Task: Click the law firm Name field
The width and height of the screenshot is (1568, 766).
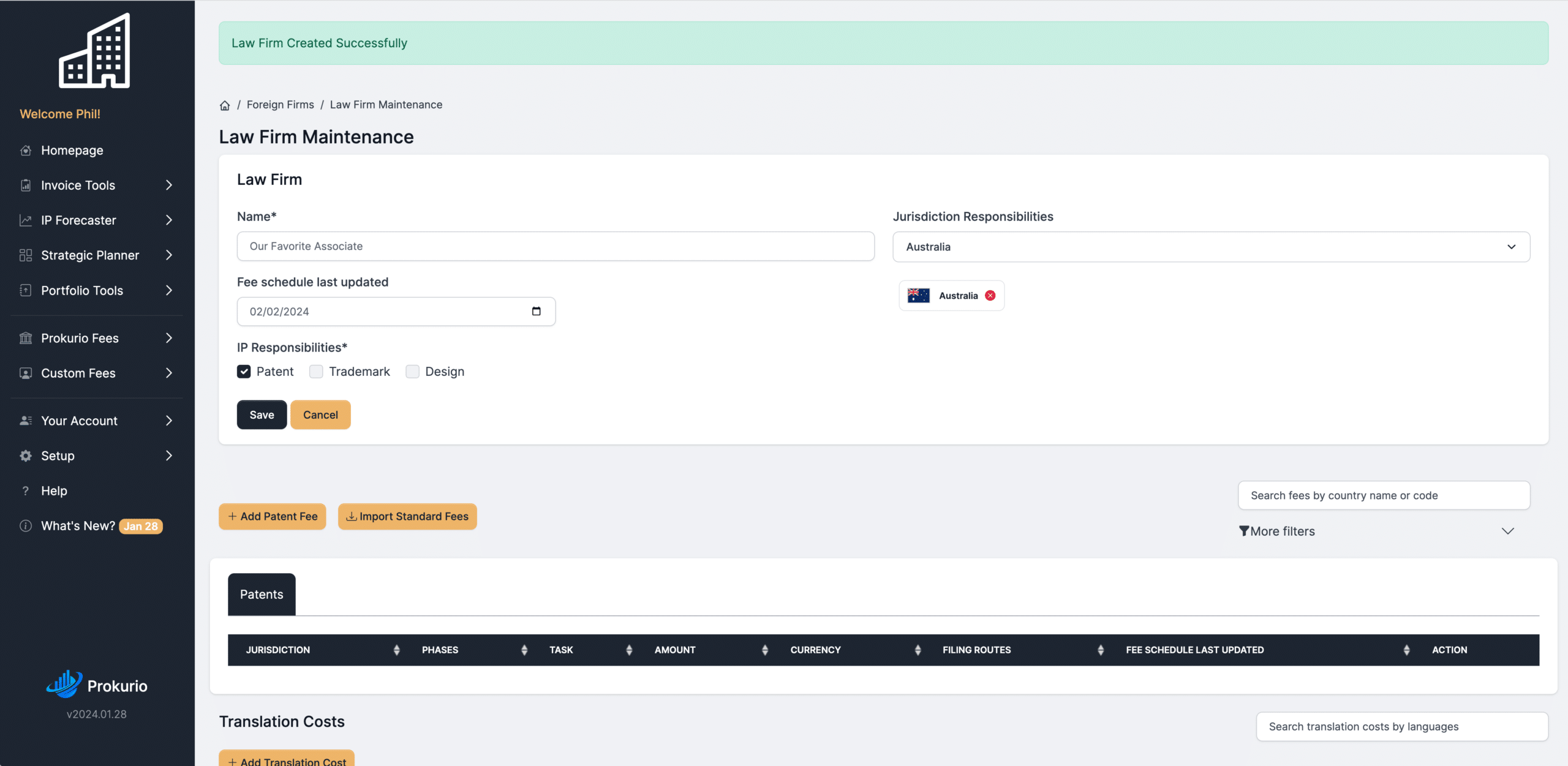Action: (556, 246)
